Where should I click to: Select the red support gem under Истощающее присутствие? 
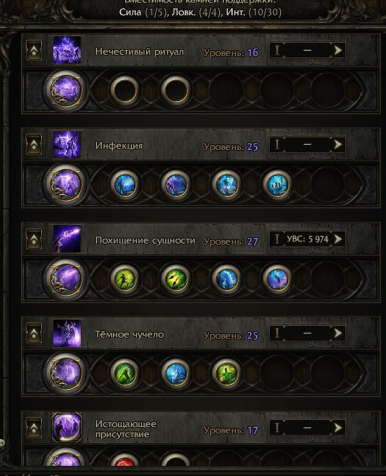(x=125, y=461)
